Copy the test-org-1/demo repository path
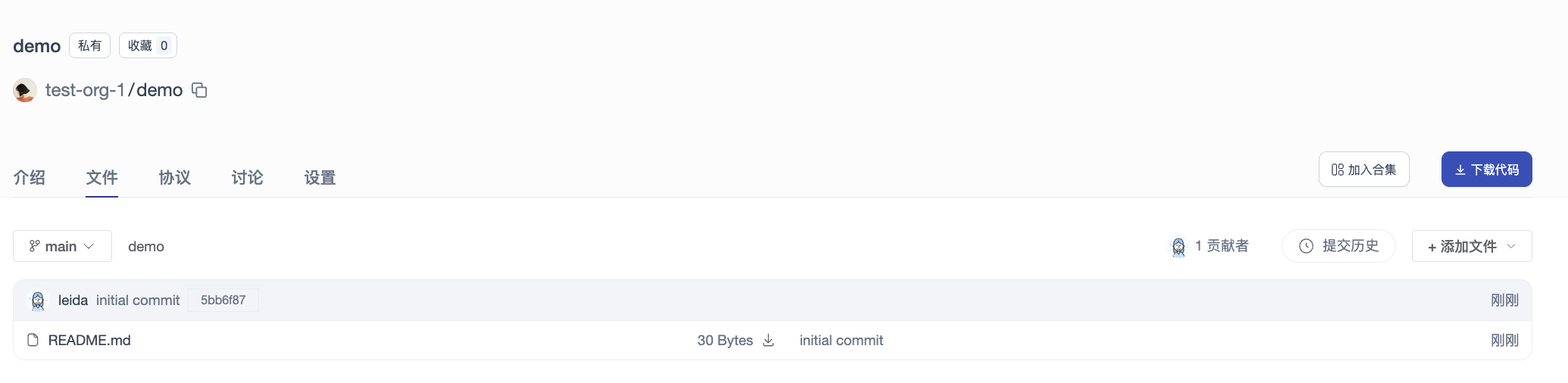Screen dimensions: 1568x383 click(199, 90)
